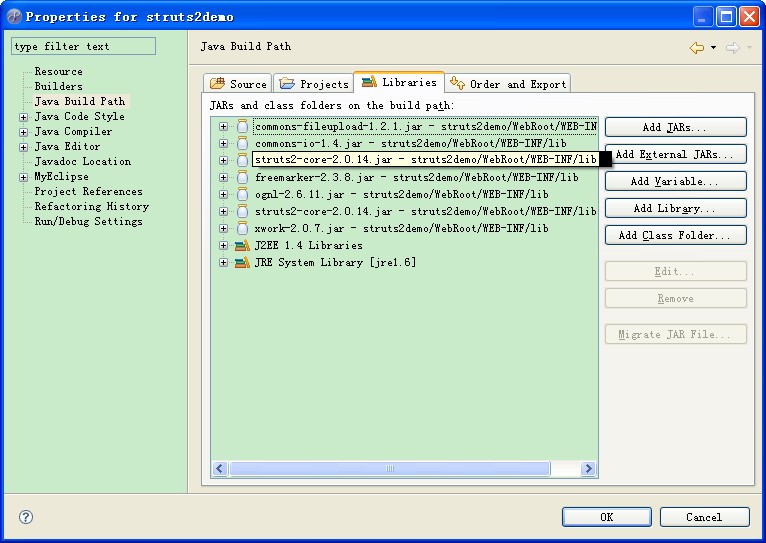Click the Add Variable button
The width and height of the screenshot is (766, 543).
(676, 181)
